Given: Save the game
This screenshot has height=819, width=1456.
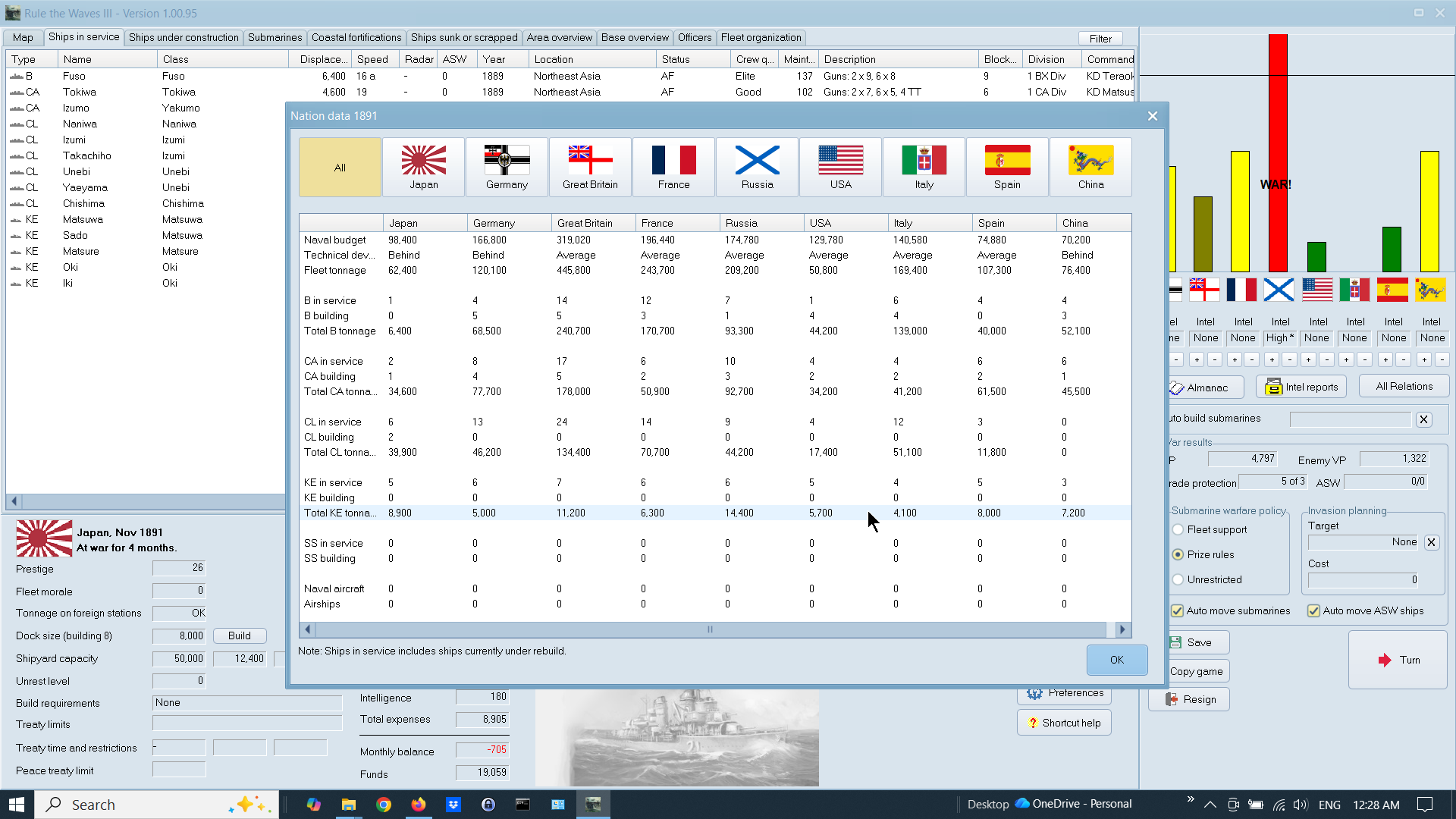Looking at the screenshot, I should (x=1199, y=642).
